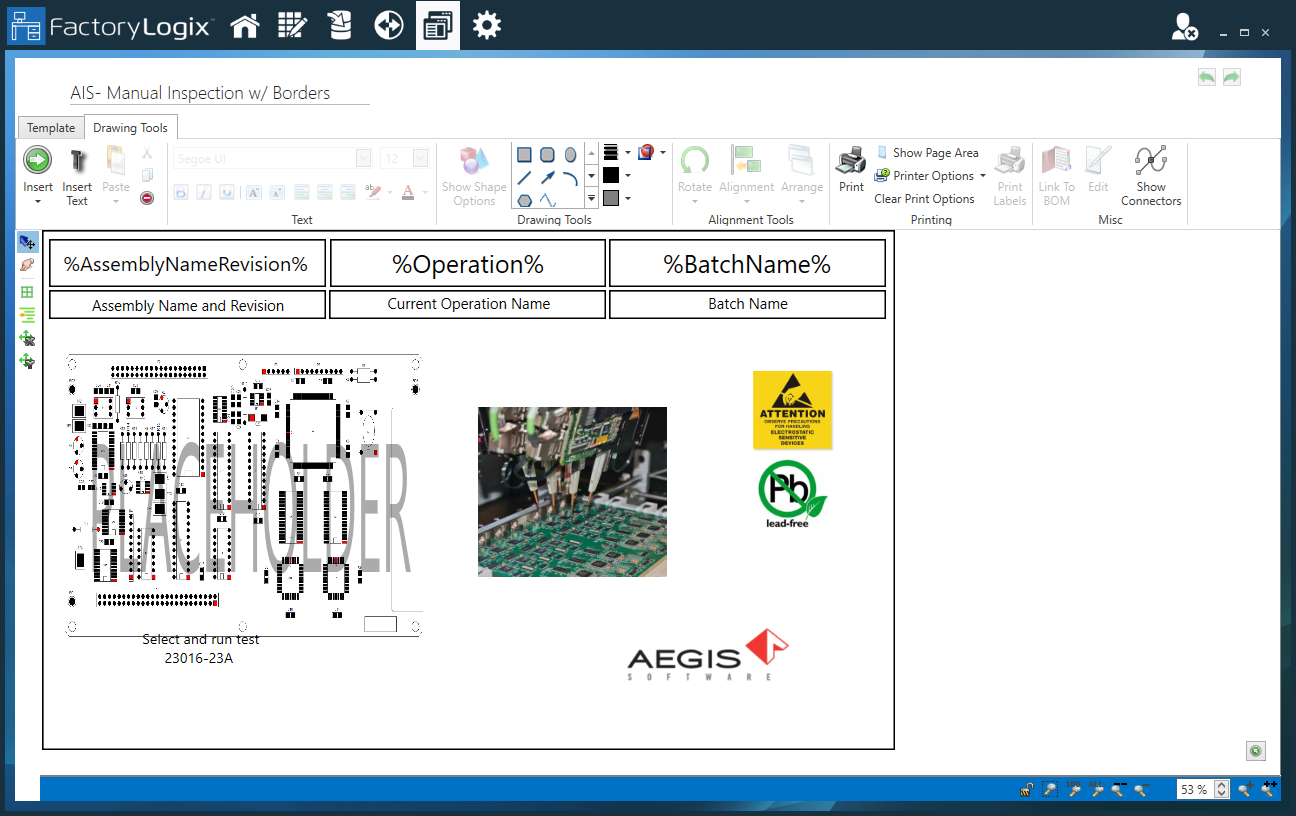Open the Settings gear in the top navigation
The image size is (1296, 816).
tap(487, 25)
